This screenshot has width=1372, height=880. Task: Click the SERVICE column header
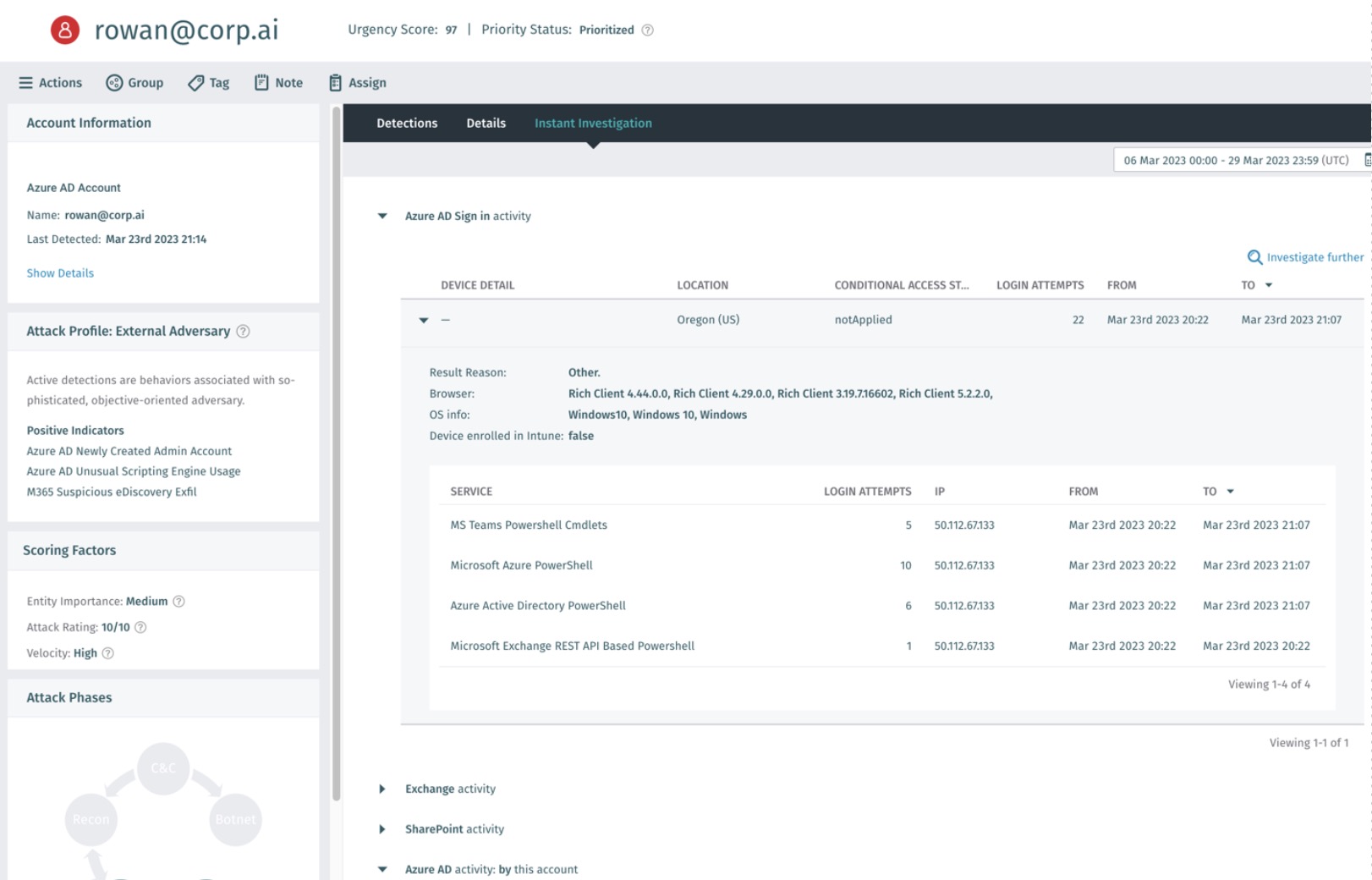click(x=471, y=492)
